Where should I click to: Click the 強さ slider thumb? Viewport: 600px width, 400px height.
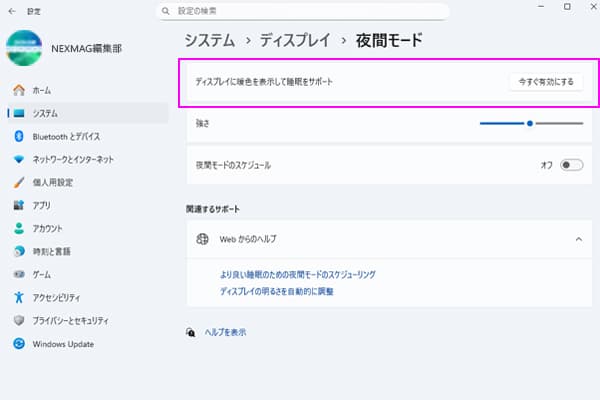530,123
